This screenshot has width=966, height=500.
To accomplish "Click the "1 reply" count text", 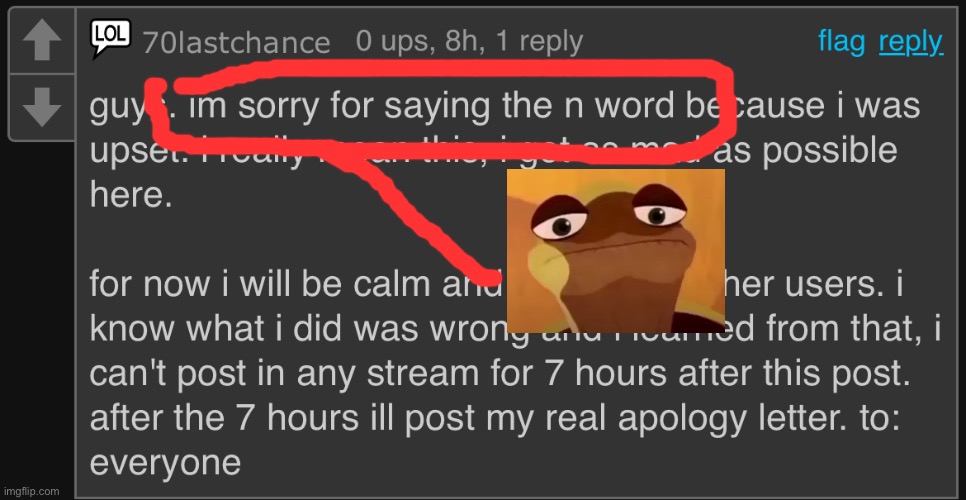I will pyautogui.click(x=539, y=42).
